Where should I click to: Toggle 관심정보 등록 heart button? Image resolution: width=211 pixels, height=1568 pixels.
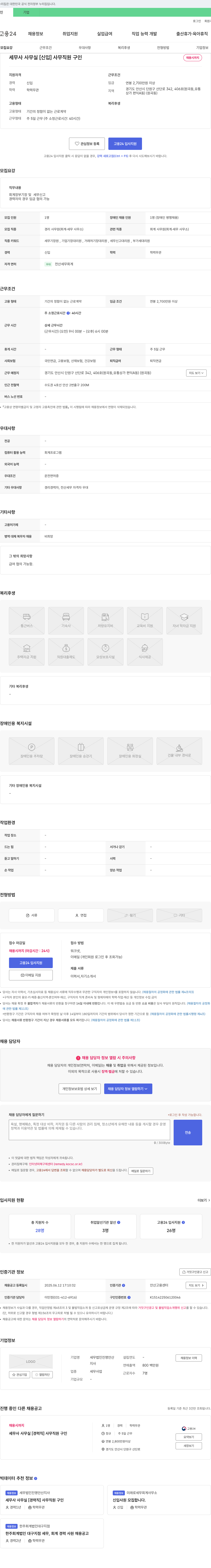pos(87,144)
